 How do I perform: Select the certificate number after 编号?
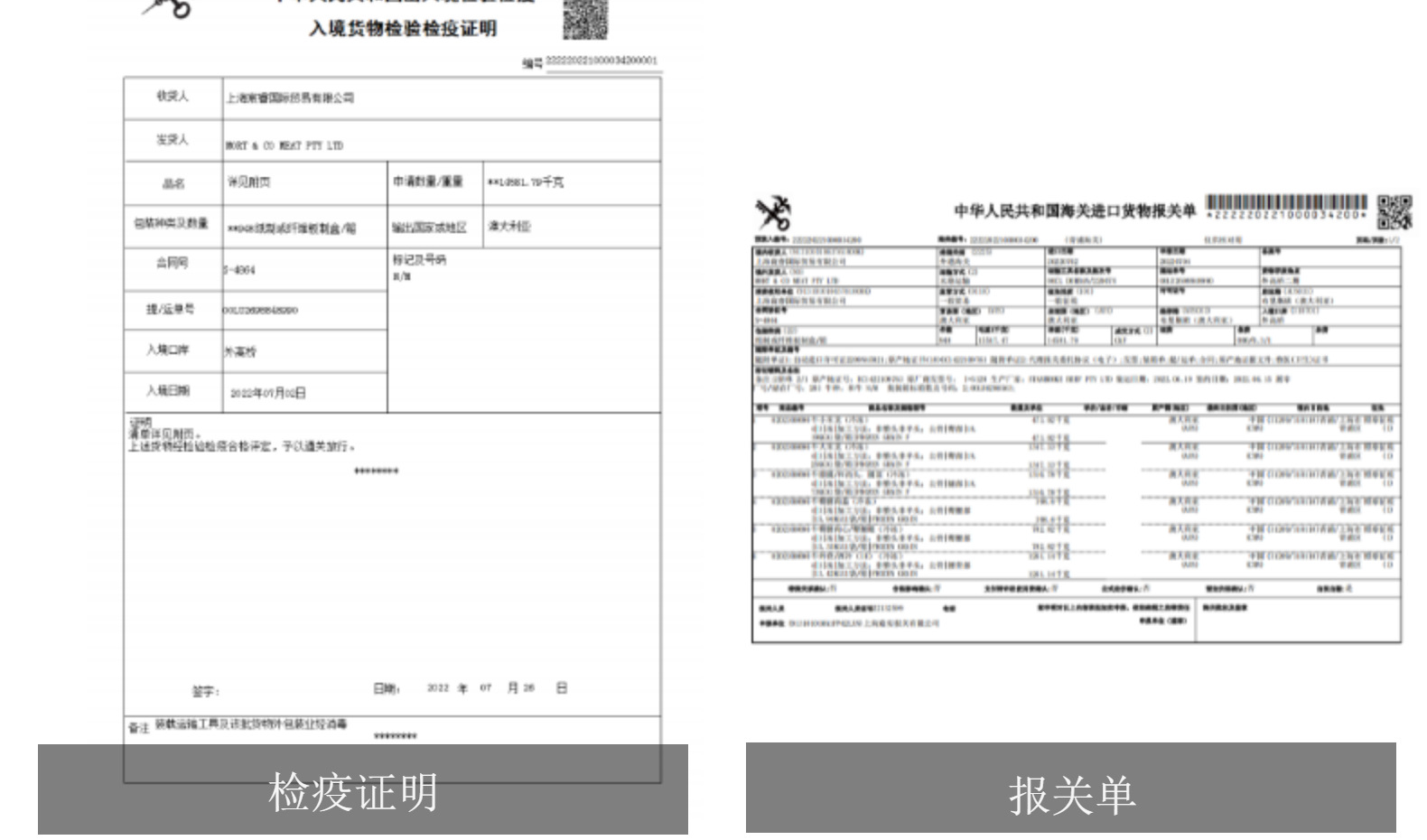coord(602,61)
